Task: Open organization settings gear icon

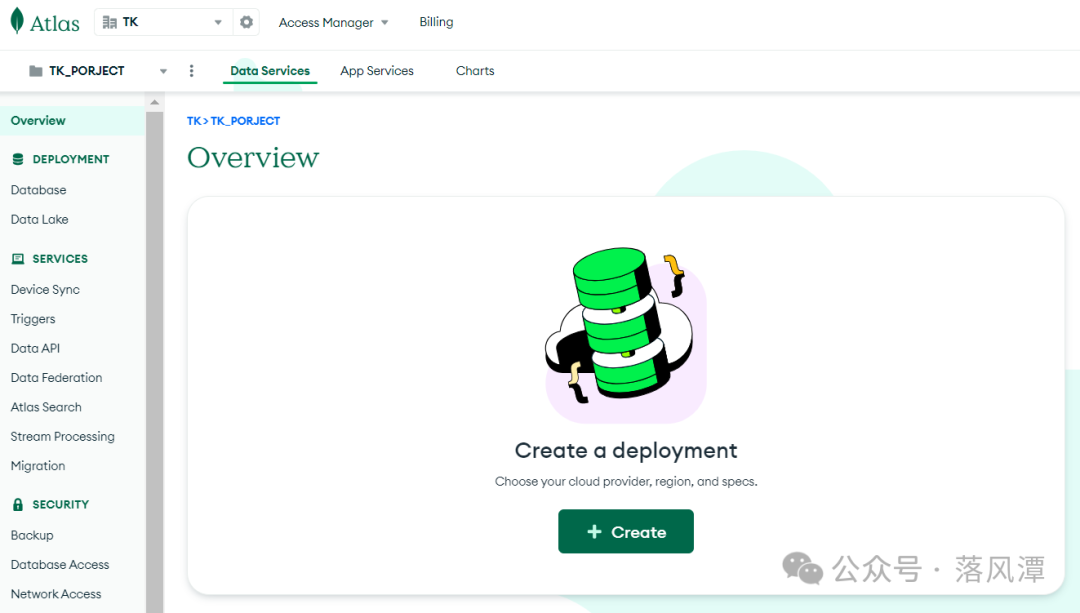Action: pyautogui.click(x=246, y=22)
